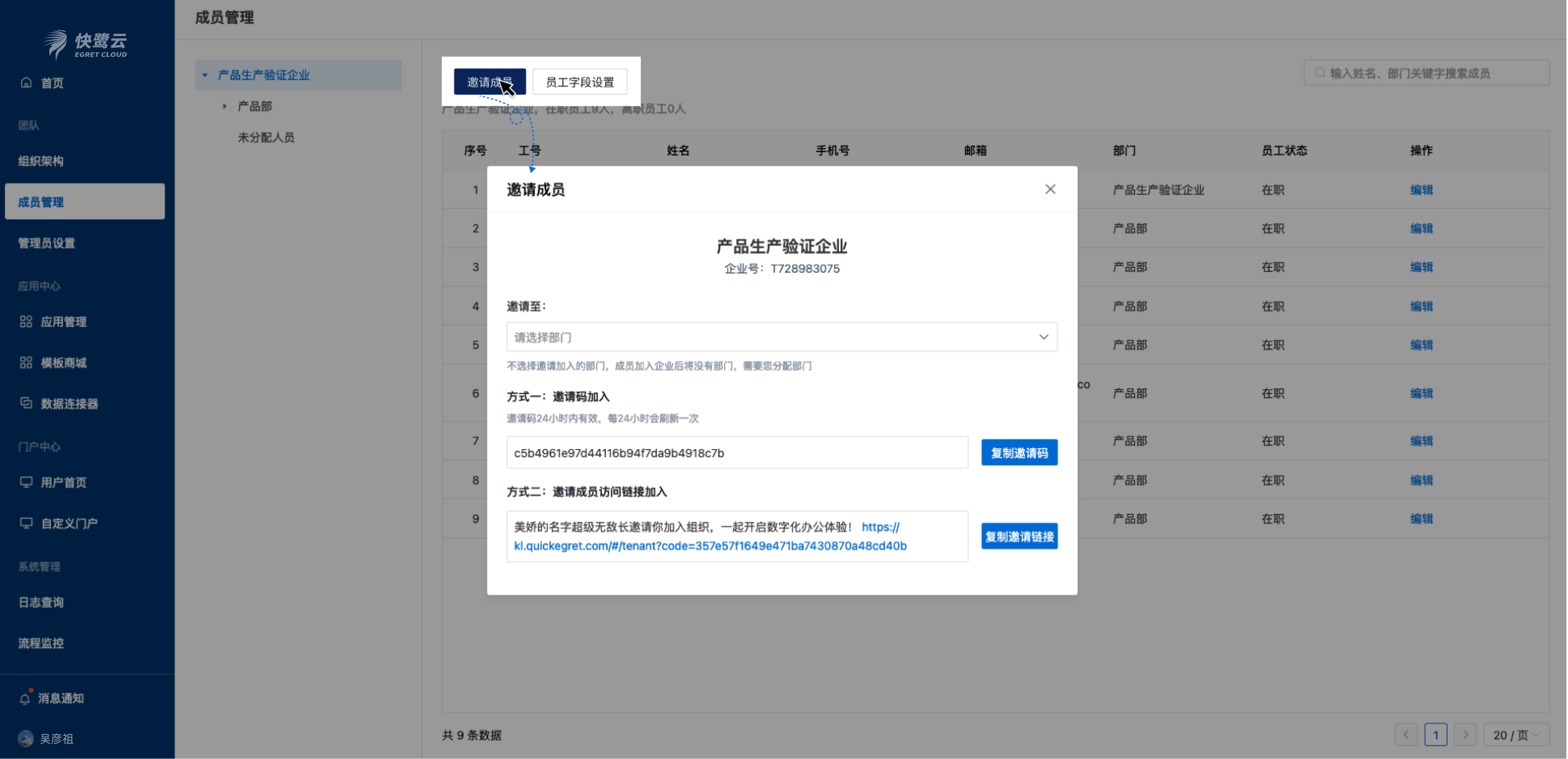Click the 消息通知 bell icon
The width and height of the screenshot is (1568, 759).
tap(25, 698)
